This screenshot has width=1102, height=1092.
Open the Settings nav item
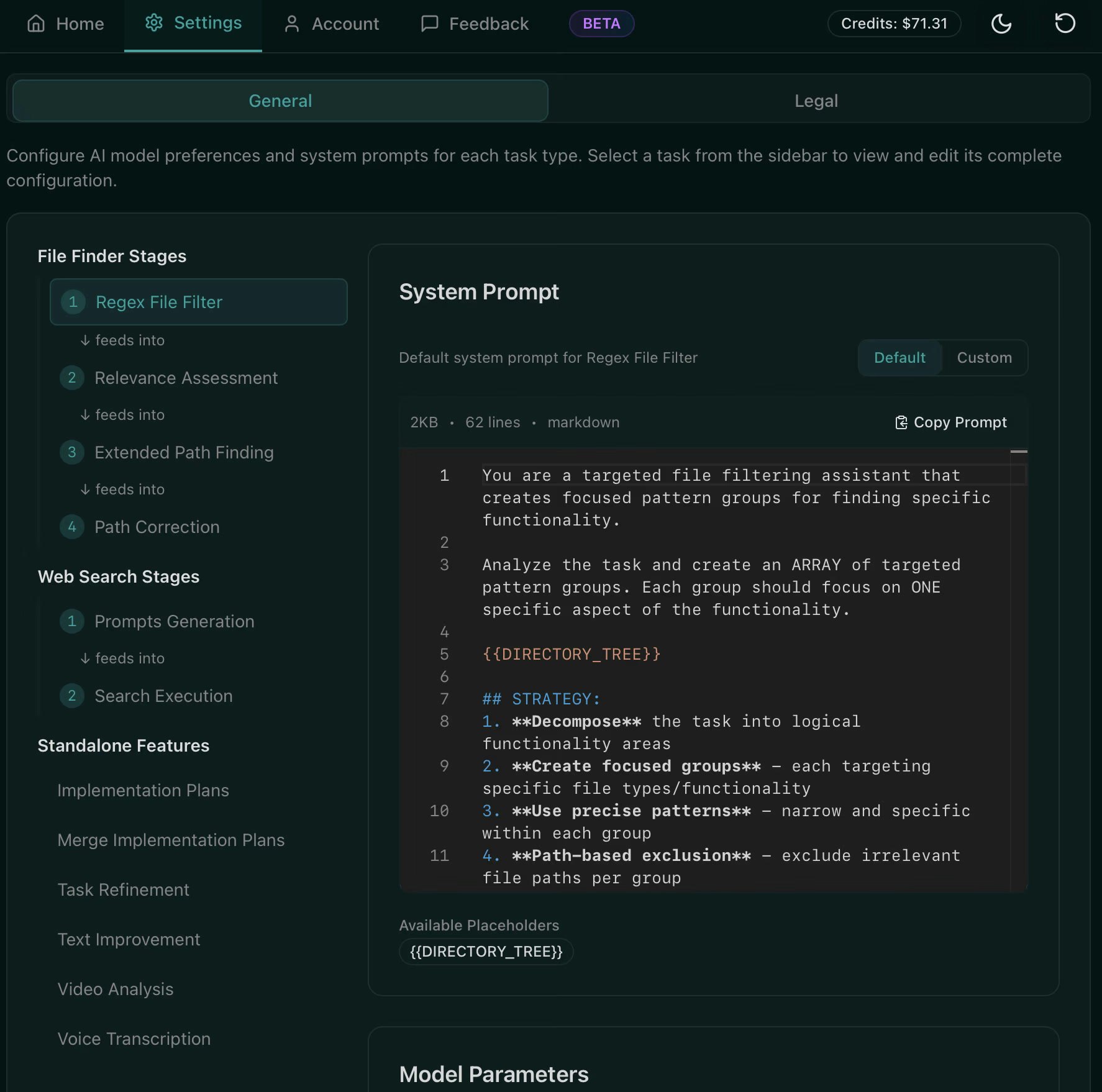pos(193,24)
